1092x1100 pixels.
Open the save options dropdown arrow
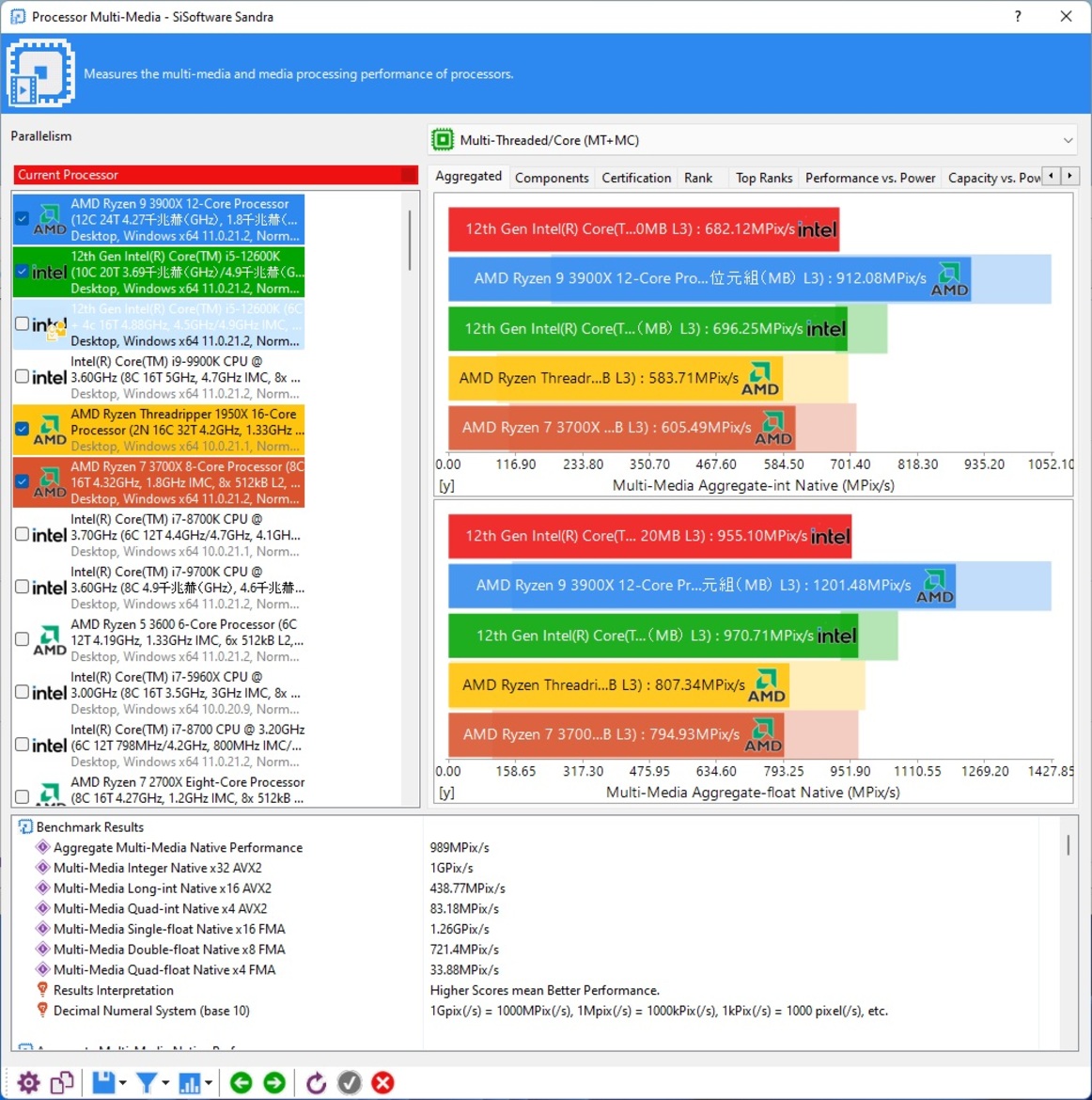coord(123,1083)
